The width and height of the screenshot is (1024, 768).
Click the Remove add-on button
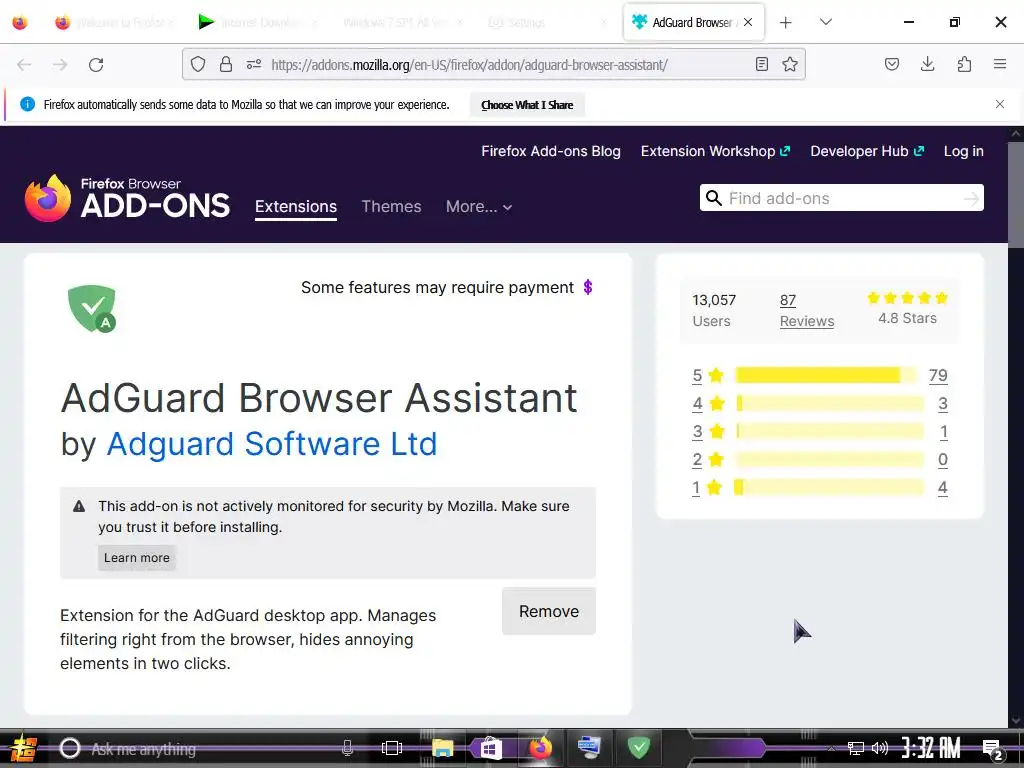[549, 611]
